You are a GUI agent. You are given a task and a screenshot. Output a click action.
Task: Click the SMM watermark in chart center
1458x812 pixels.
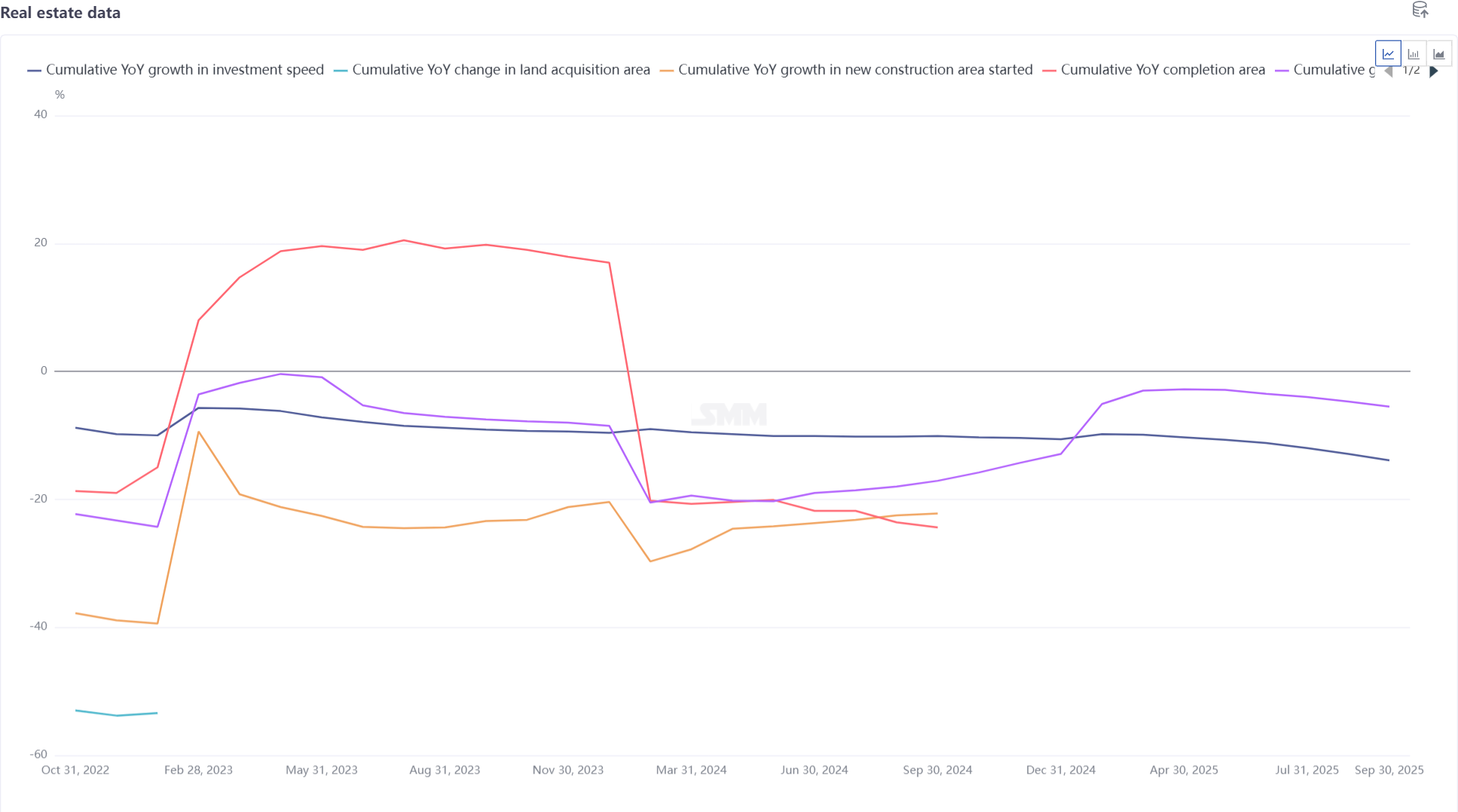coord(729,414)
